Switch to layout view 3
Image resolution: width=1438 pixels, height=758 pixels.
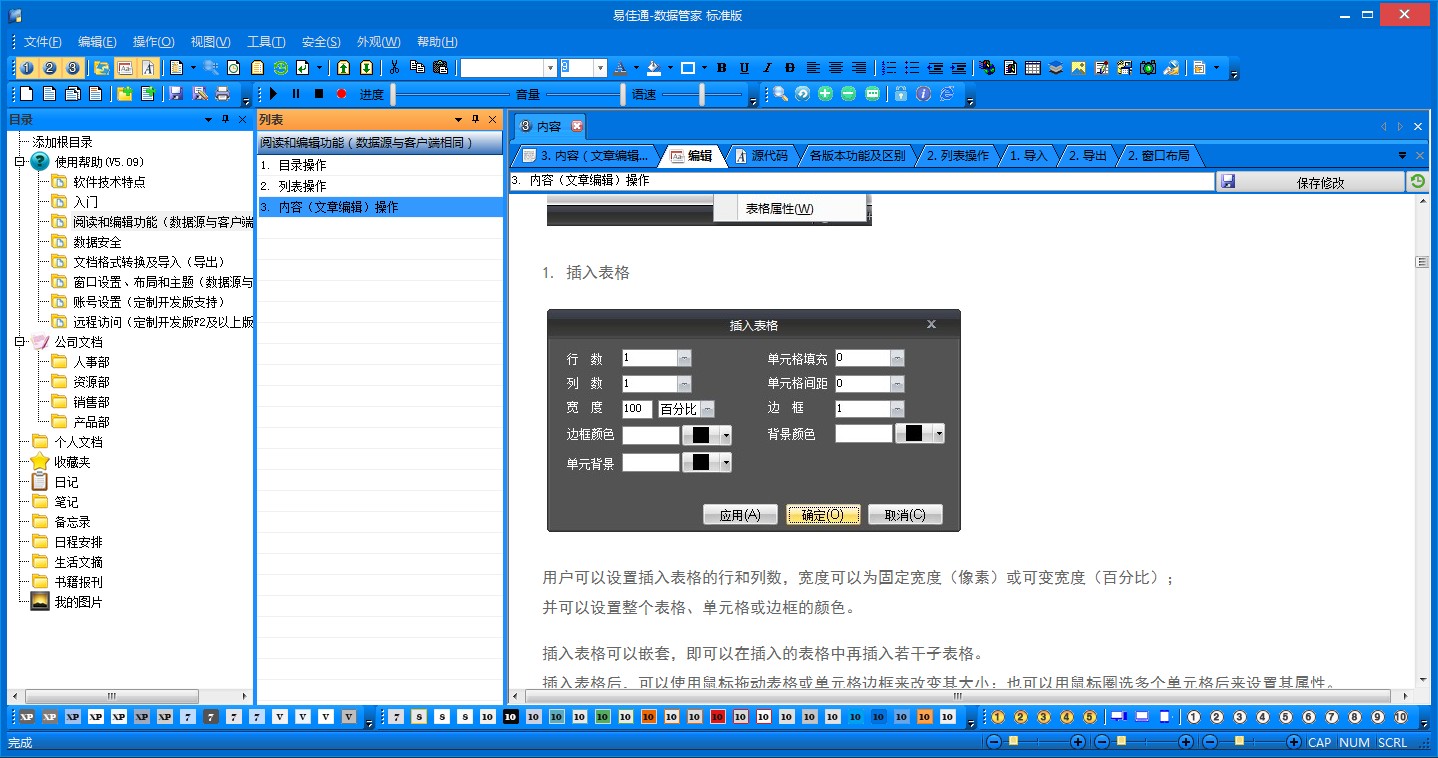point(72,68)
